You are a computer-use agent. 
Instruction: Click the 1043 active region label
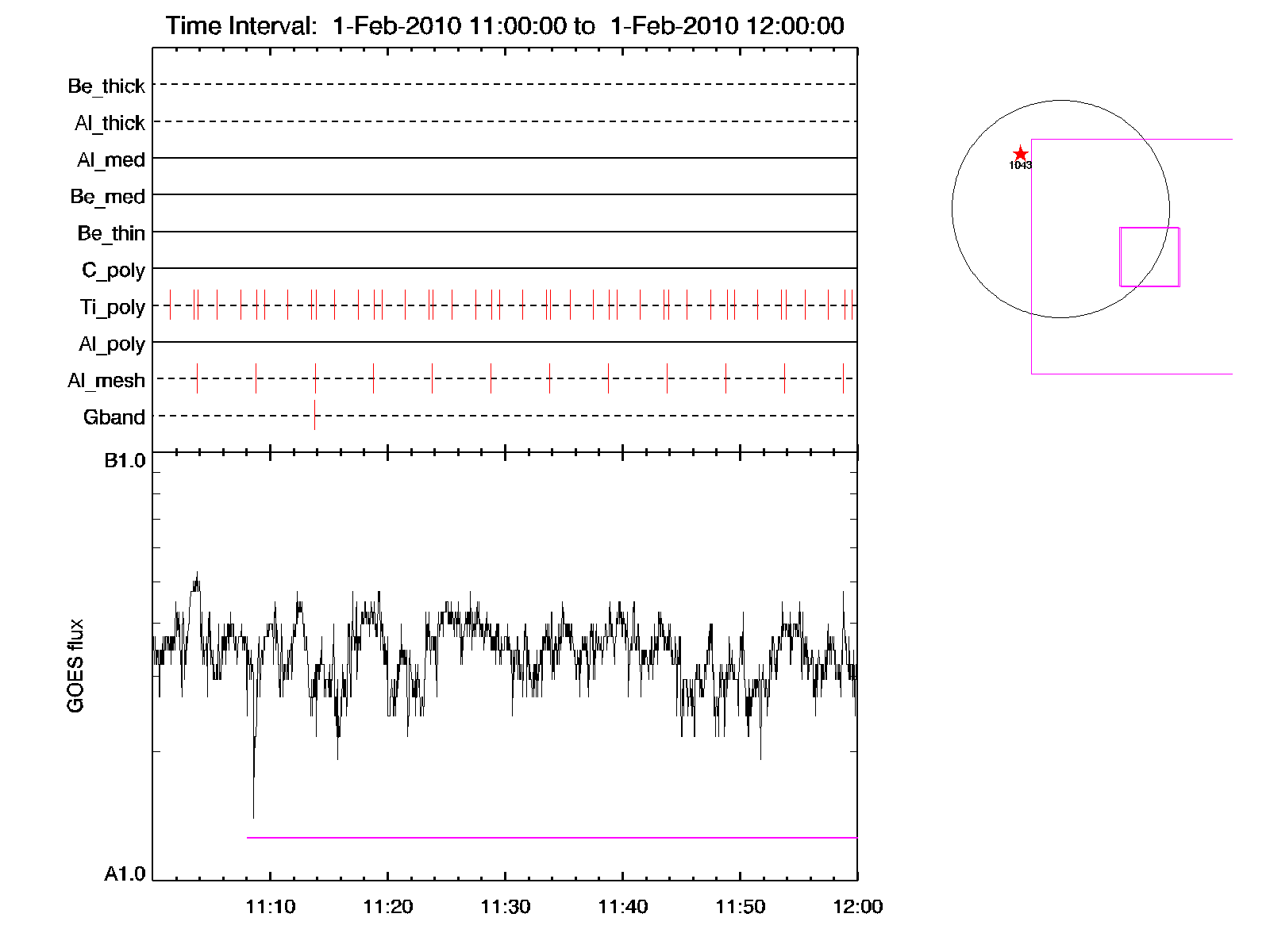pos(1021,166)
